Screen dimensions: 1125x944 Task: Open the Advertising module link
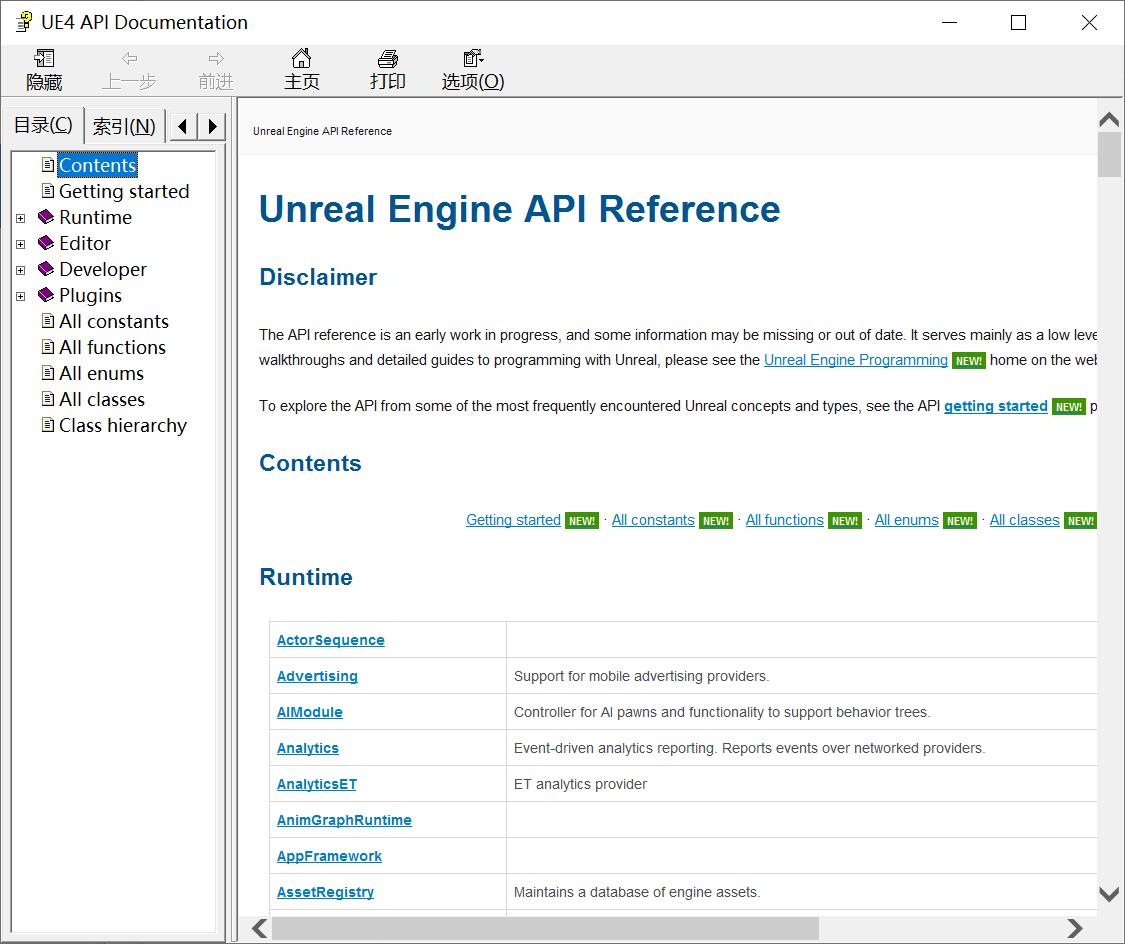317,676
